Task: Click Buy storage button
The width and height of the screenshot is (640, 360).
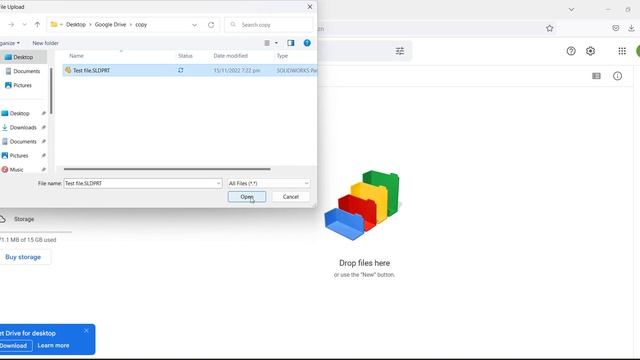Action: (x=23, y=257)
